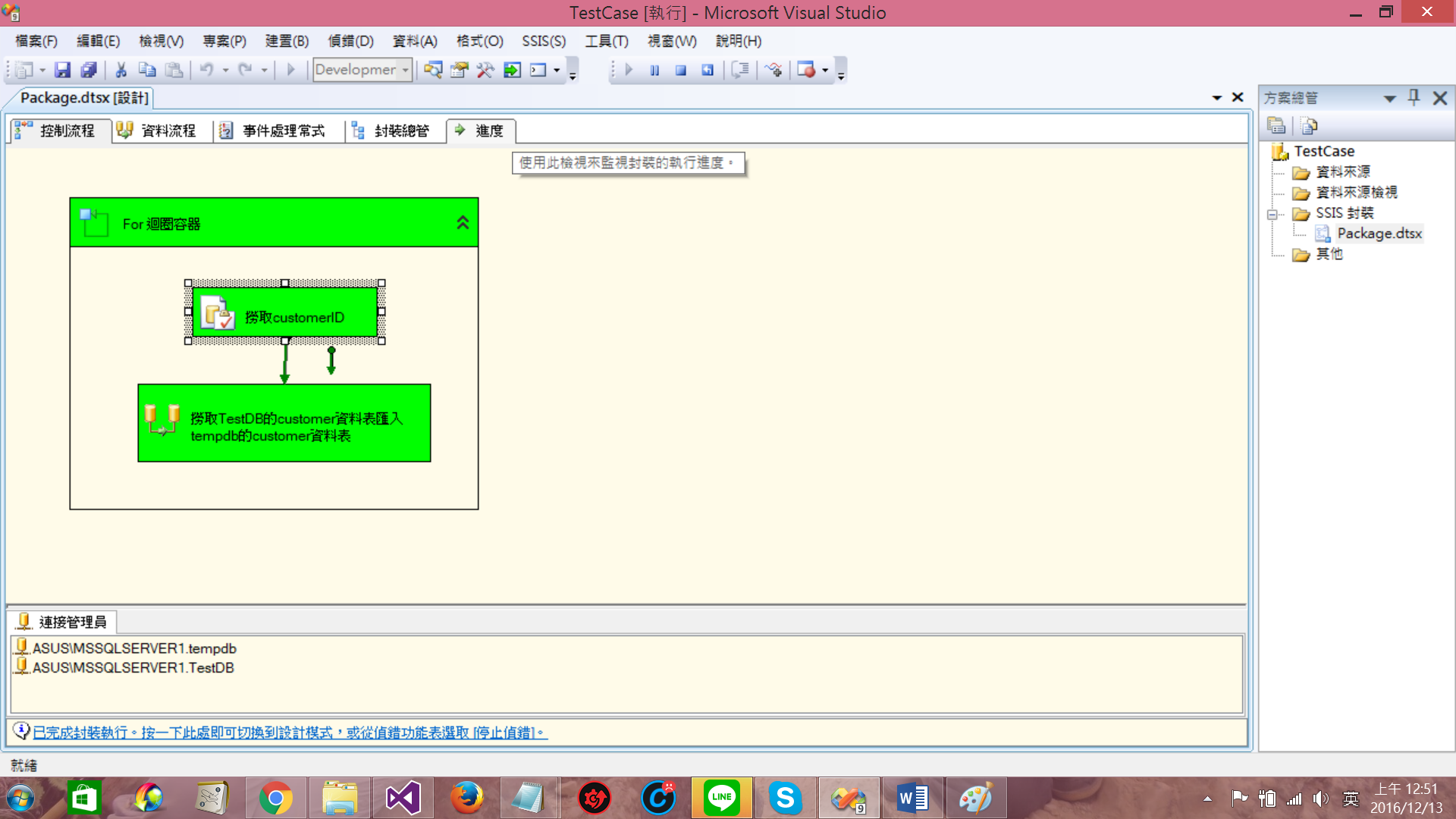1456x819 pixels.
Task: Switch to the 事件處理常式 tab
Action: [278, 130]
